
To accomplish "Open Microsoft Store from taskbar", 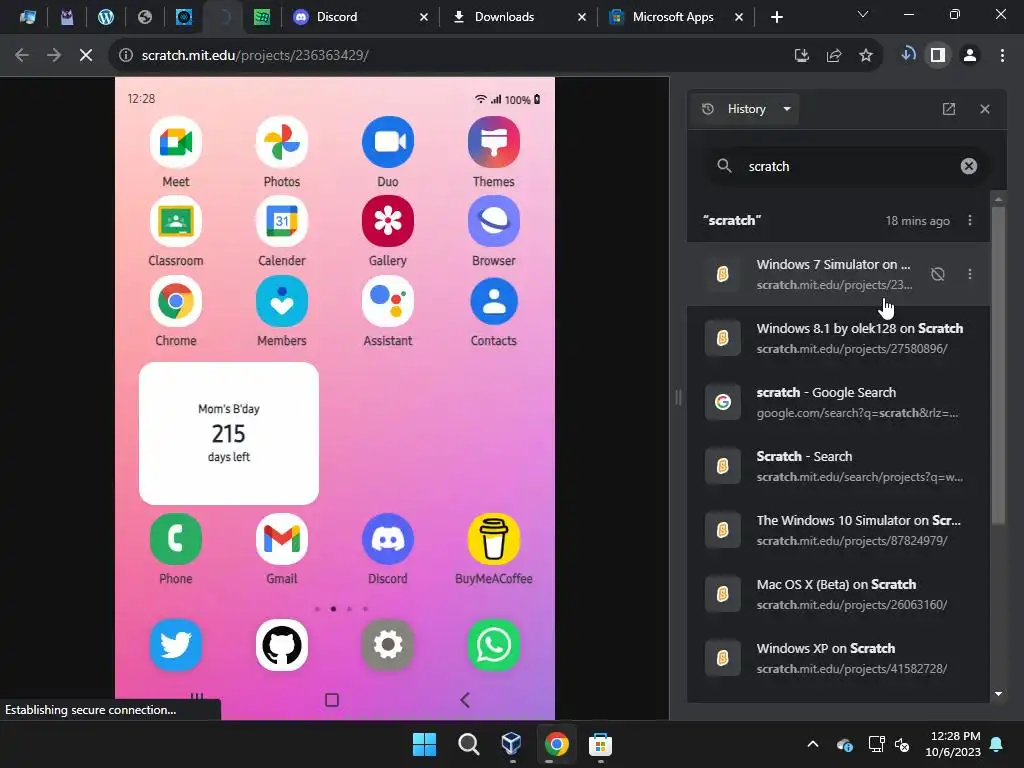I will coord(600,744).
